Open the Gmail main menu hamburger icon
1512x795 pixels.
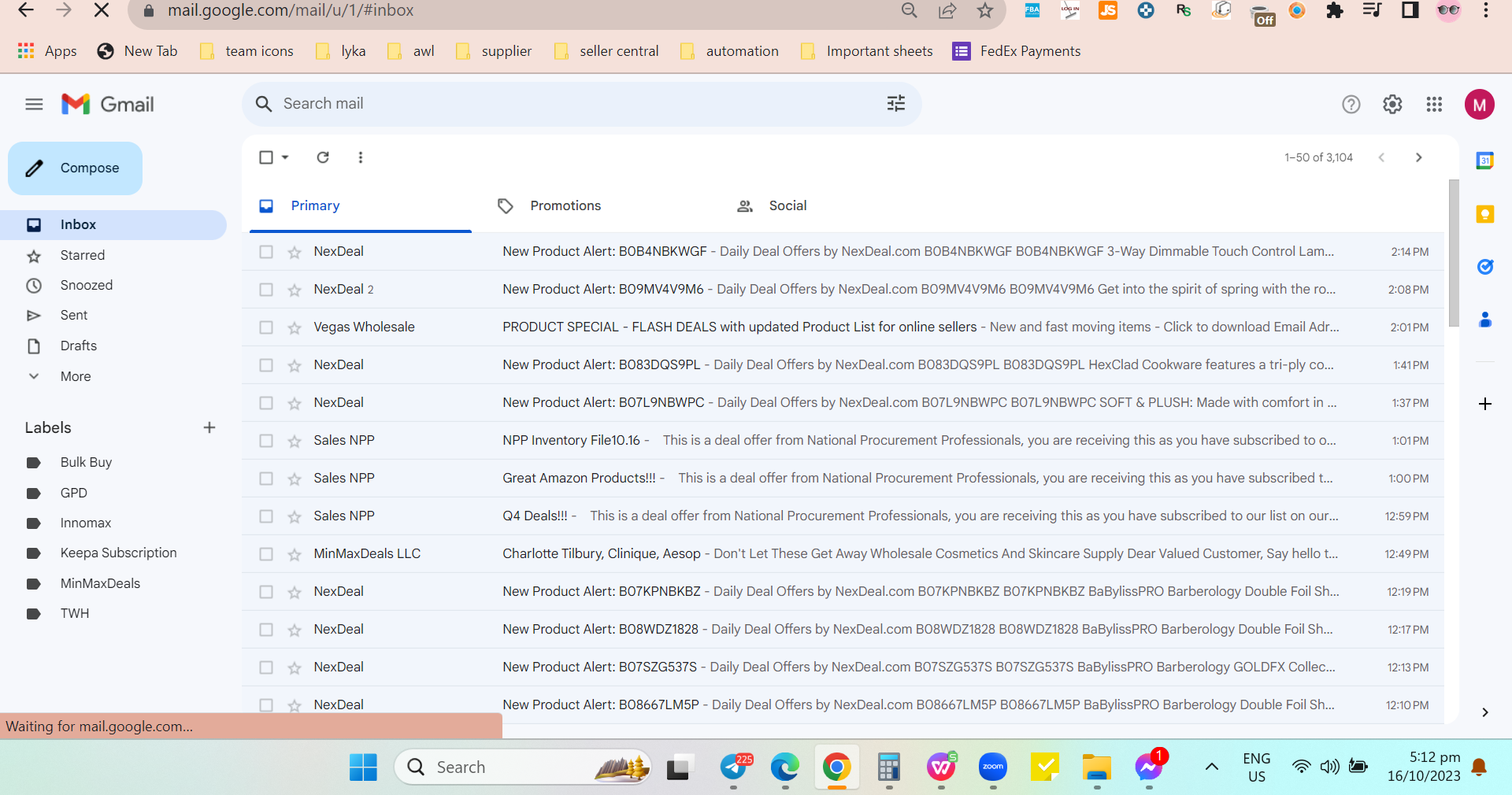pos(34,104)
